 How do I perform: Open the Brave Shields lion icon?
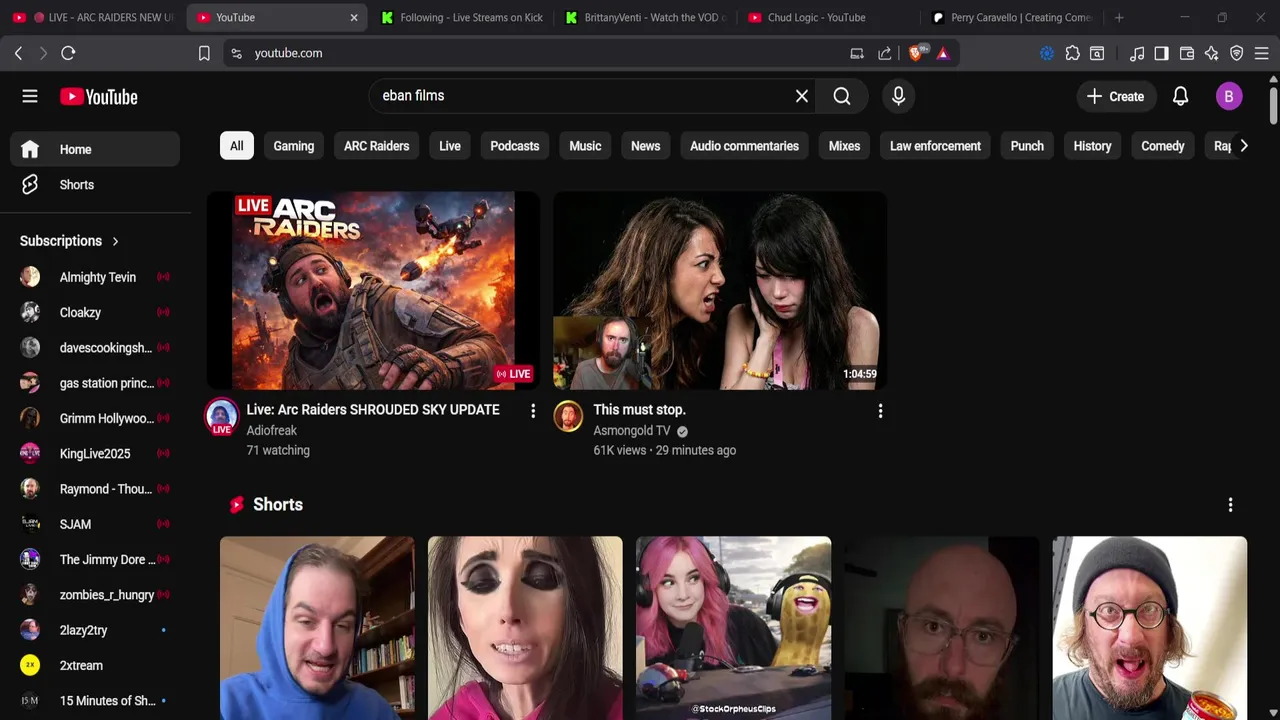916,53
